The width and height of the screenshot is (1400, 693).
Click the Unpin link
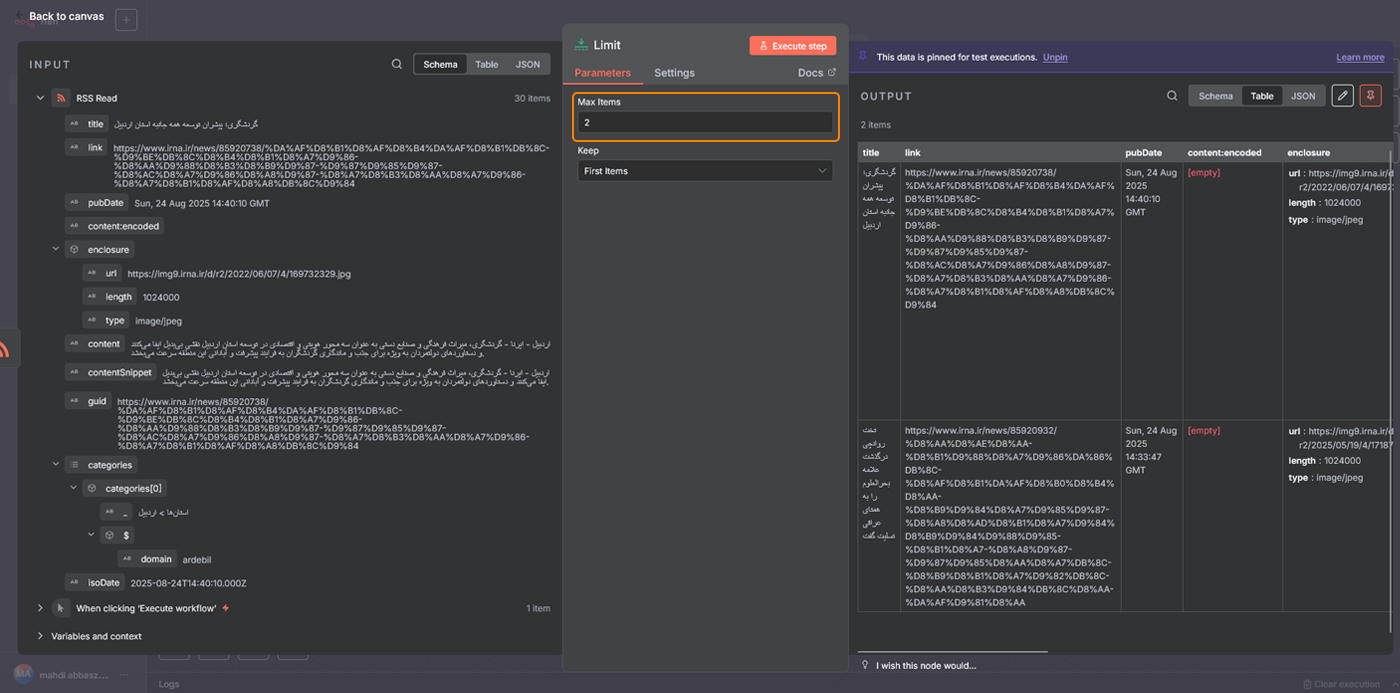(1055, 57)
